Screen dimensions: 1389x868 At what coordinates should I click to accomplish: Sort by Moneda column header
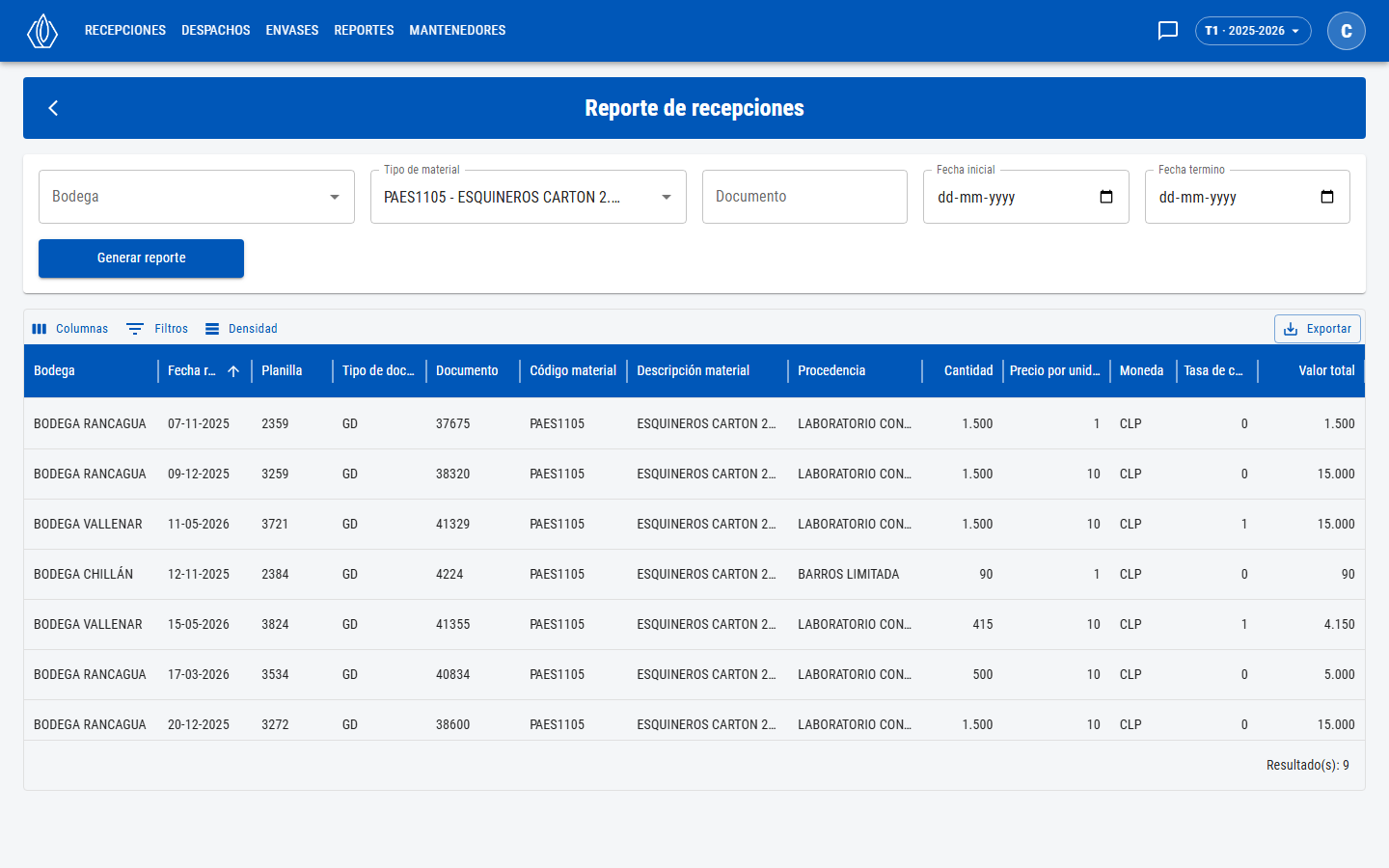pyautogui.click(x=1141, y=370)
